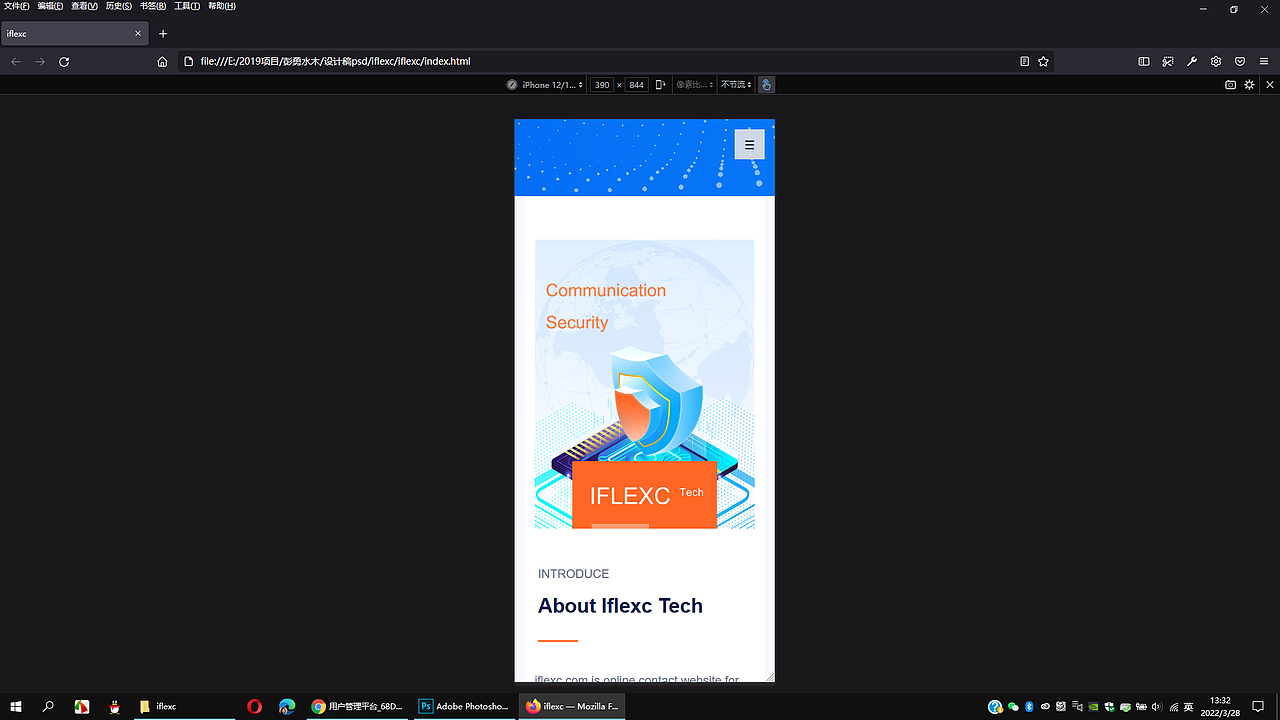
Task: Open the 书签 (Bookmarks) menu
Action: click(x=153, y=6)
